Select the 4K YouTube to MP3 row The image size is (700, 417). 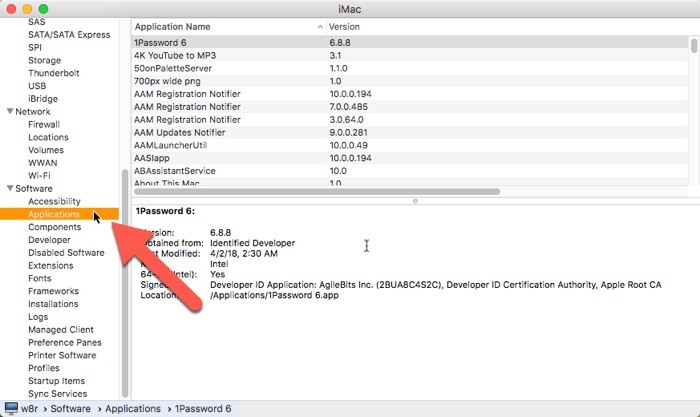[x=410, y=55]
